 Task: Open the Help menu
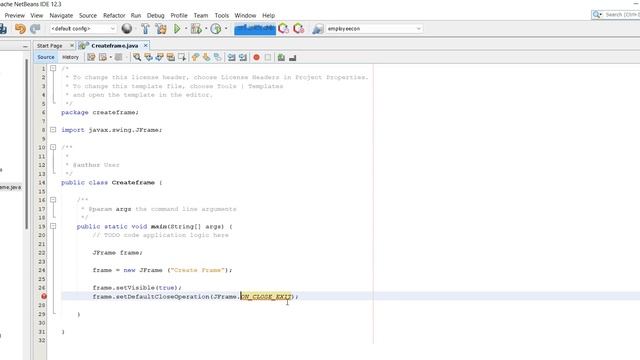tap(269, 16)
